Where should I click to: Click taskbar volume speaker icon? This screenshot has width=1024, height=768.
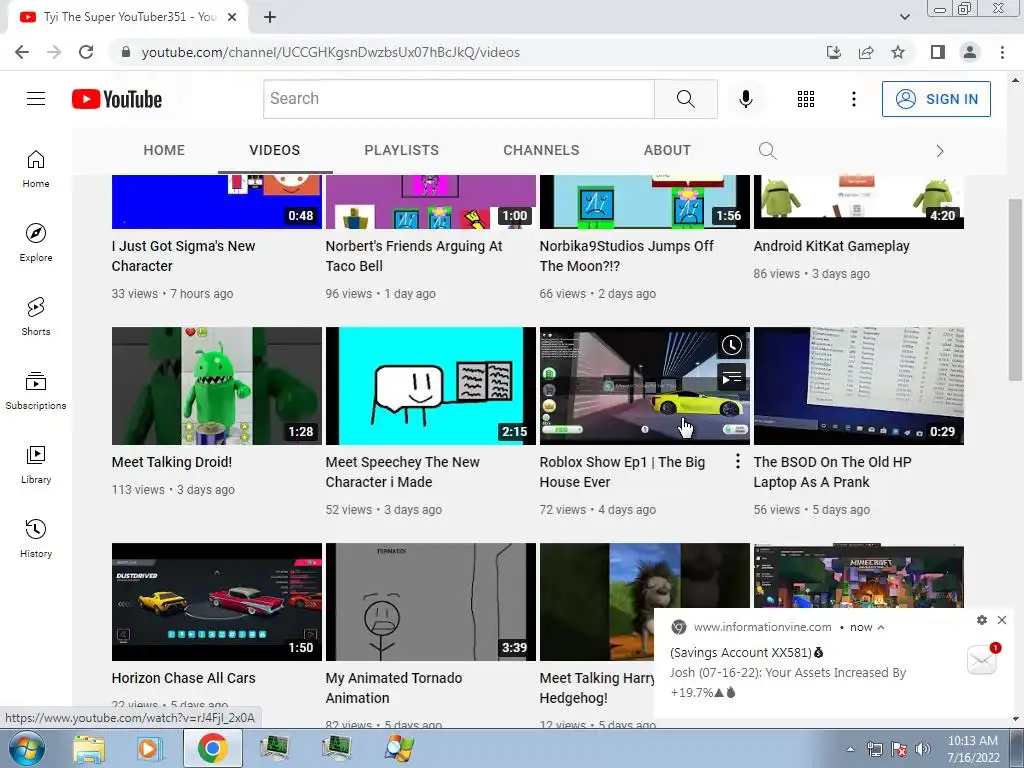tap(923, 749)
